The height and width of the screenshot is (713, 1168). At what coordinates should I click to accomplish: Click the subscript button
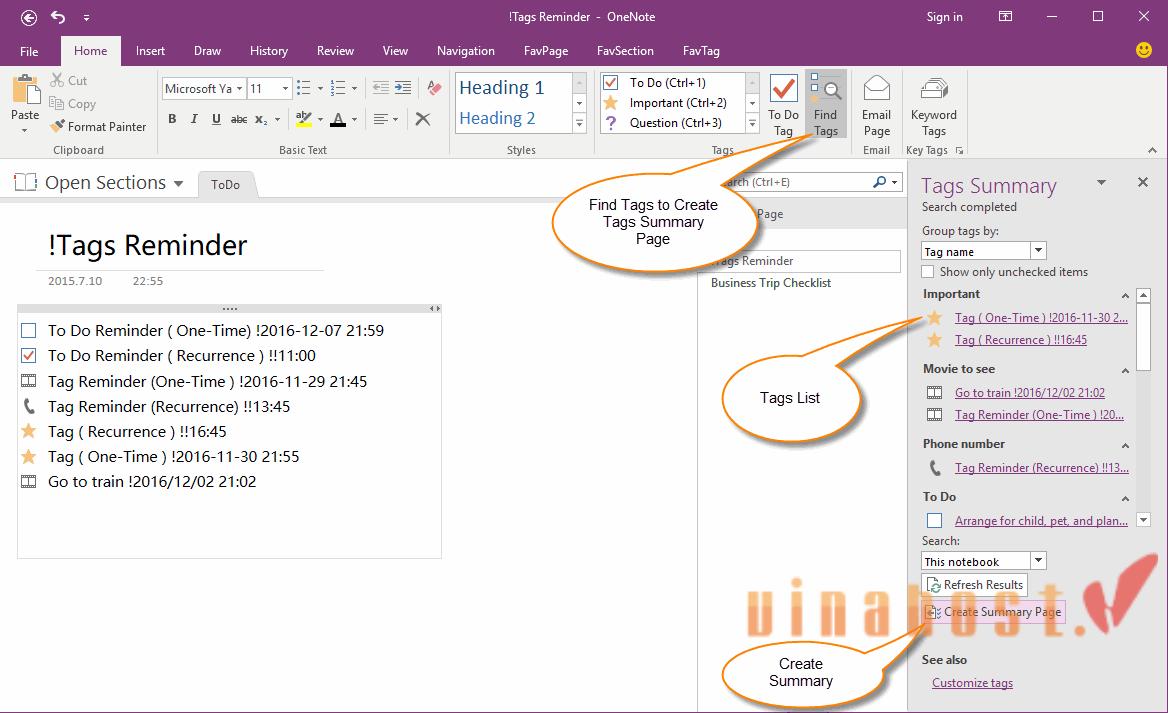click(x=261, y=119)
